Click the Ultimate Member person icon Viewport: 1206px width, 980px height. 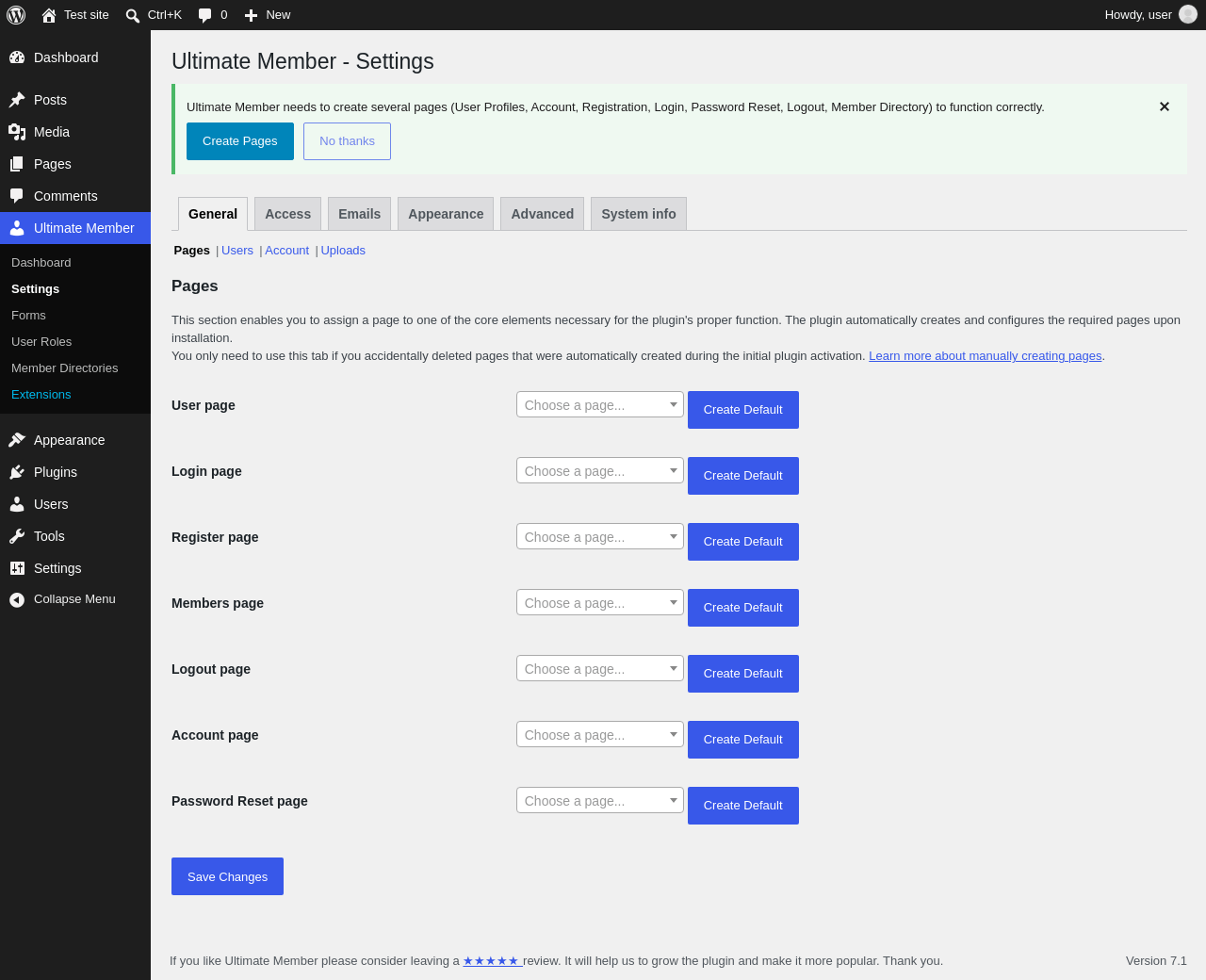point(17,228)
